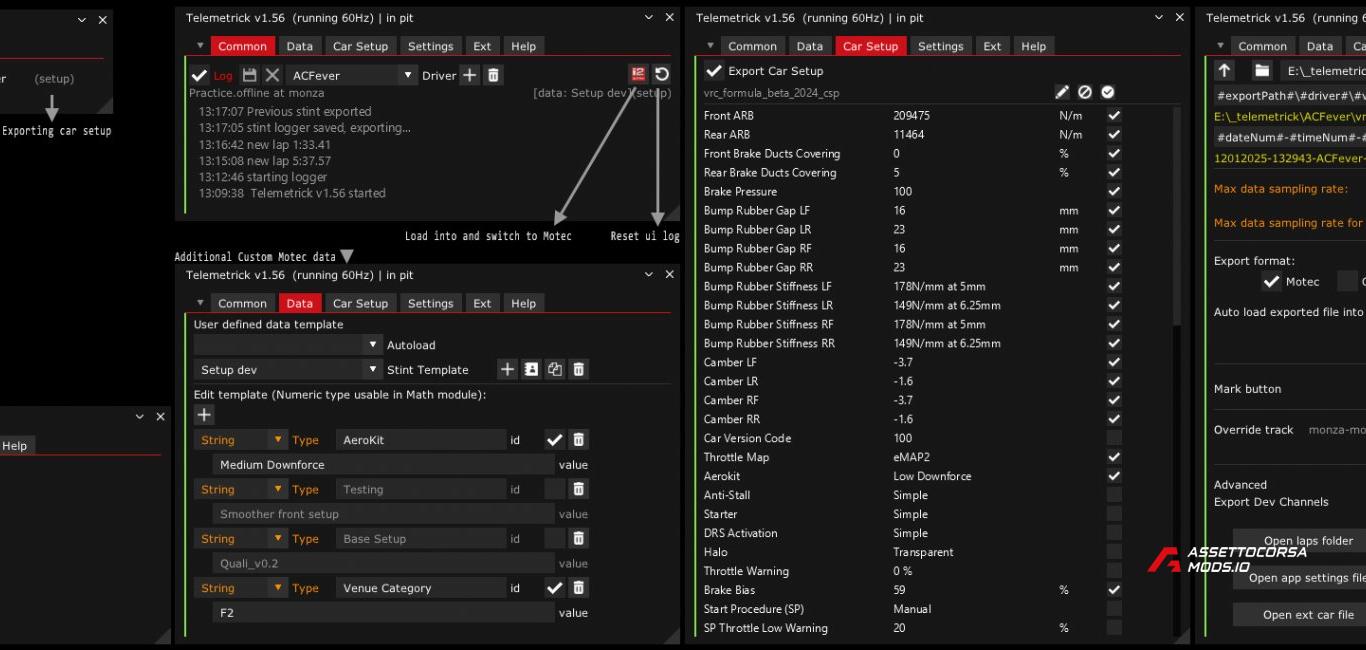The width and height of the screenshot is (1366, 650).
Task: Switch to Common tab in Car Setup window
Action: (x=752, y=46)
